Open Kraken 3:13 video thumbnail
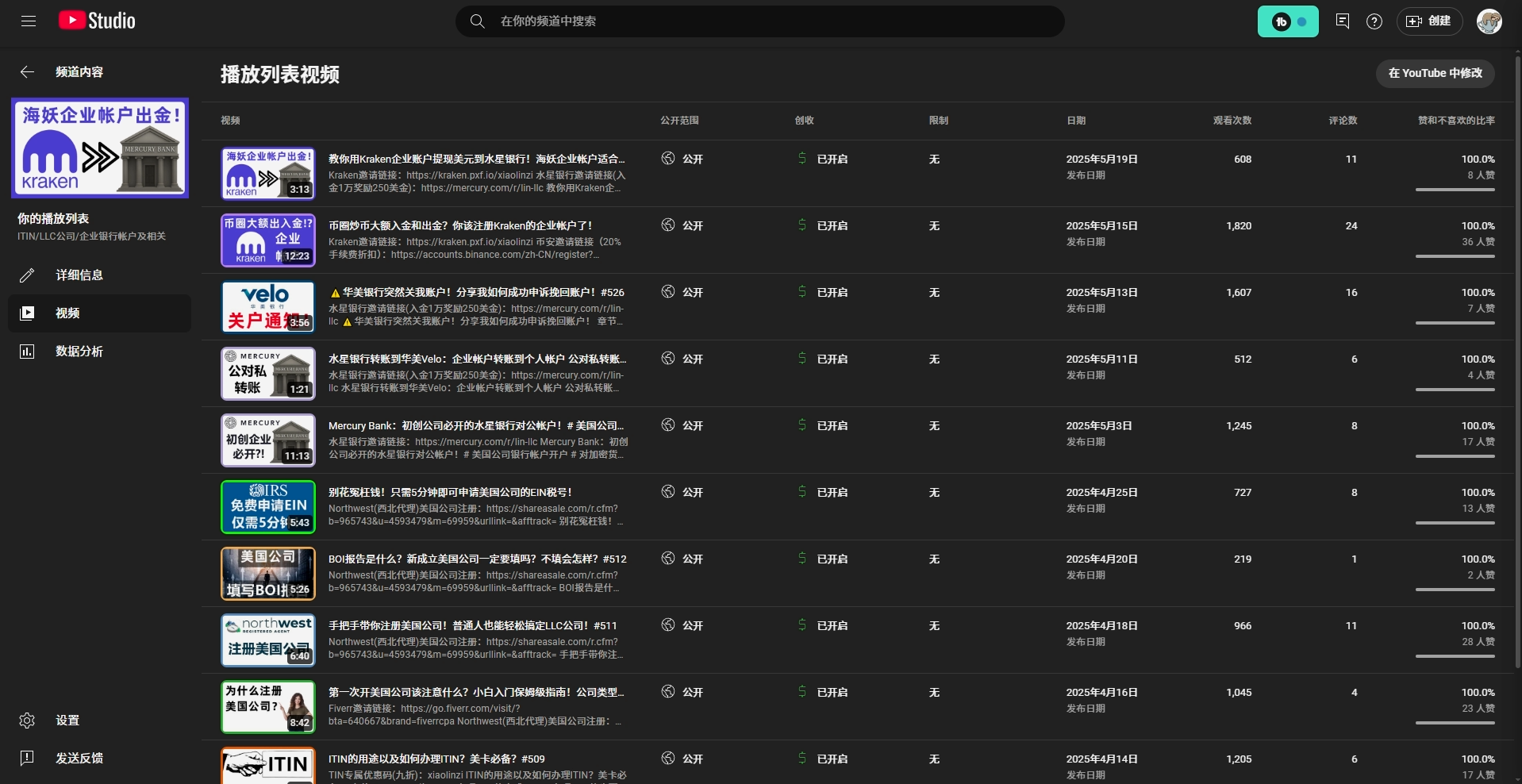This screenshot has height=784, width=1522. click(268, 174)
